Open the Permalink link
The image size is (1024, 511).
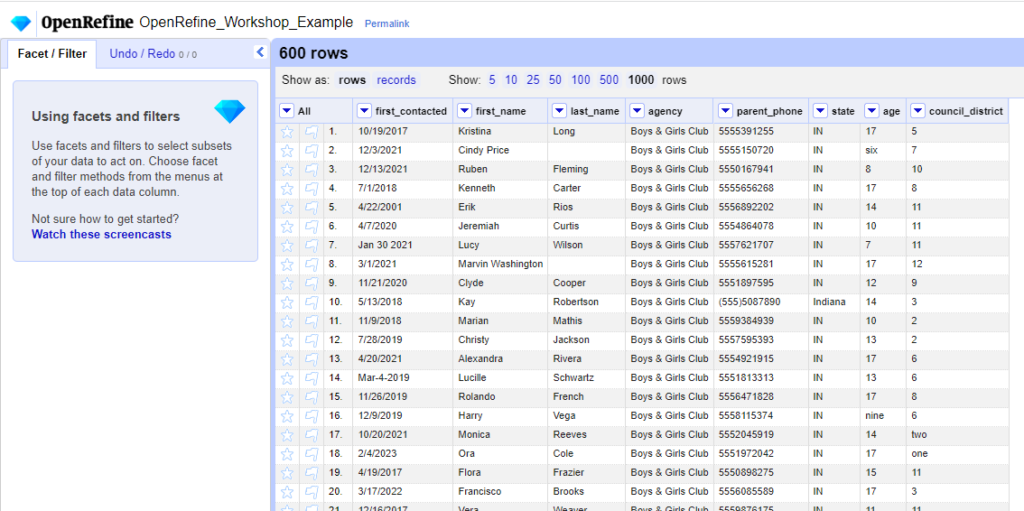point(387,23)
